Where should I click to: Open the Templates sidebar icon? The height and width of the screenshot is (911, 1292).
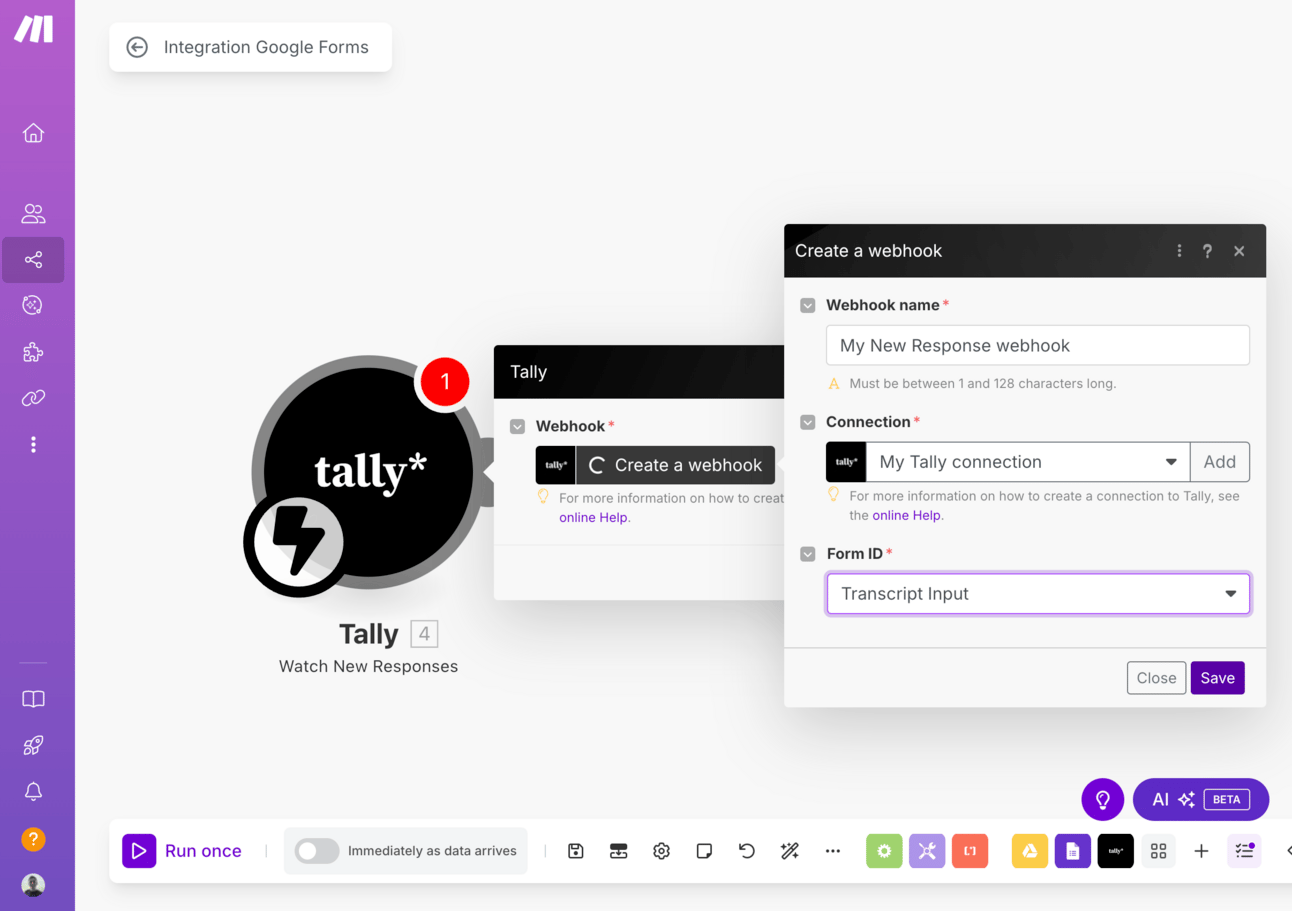coord(33,305)
